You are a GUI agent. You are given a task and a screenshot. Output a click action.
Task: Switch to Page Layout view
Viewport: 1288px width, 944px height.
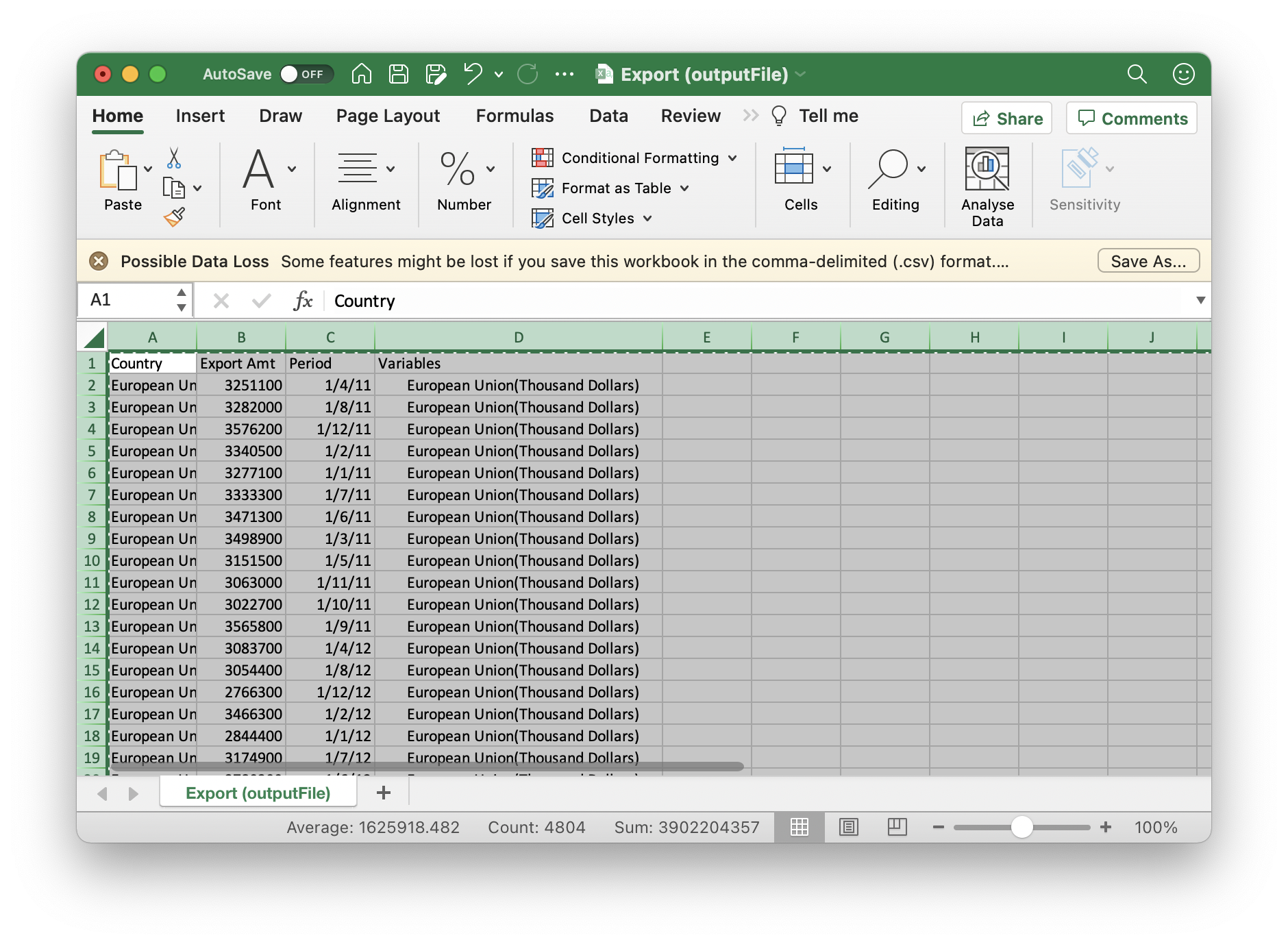pyautogui.click(x=848, y=828)
